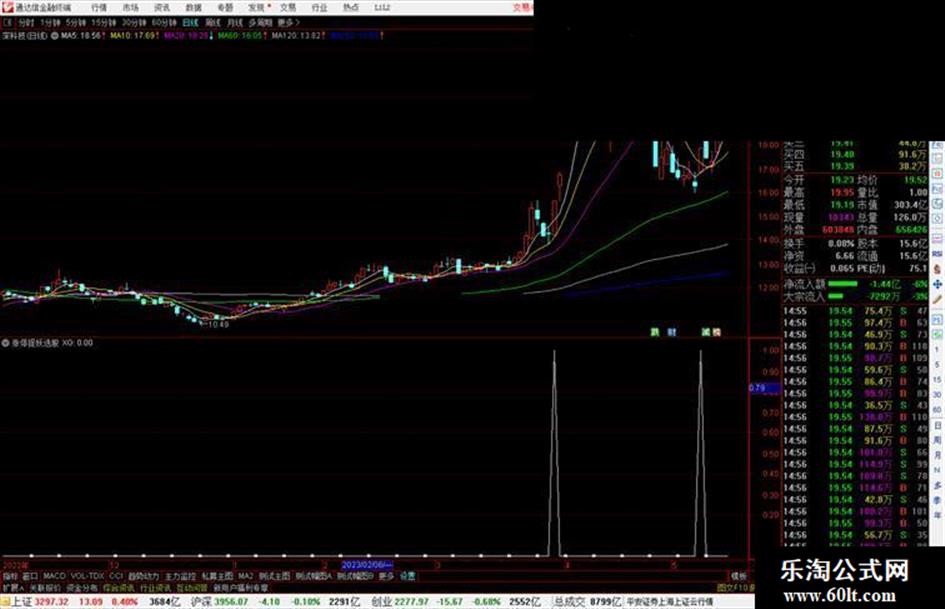This screenshot has width=945, height=609.
Task: Select the 日线 daily period tab
Action: coord(190,22)
